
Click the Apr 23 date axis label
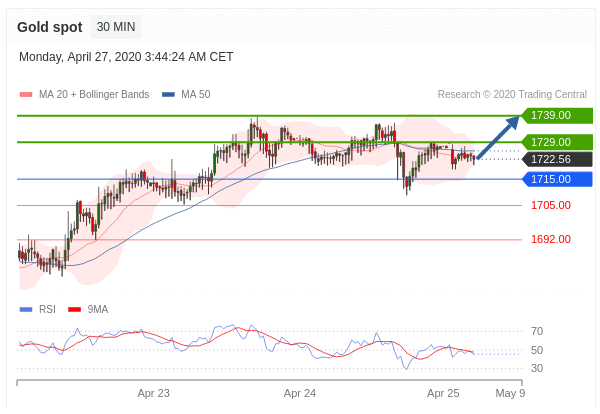(x=153, y=394)
